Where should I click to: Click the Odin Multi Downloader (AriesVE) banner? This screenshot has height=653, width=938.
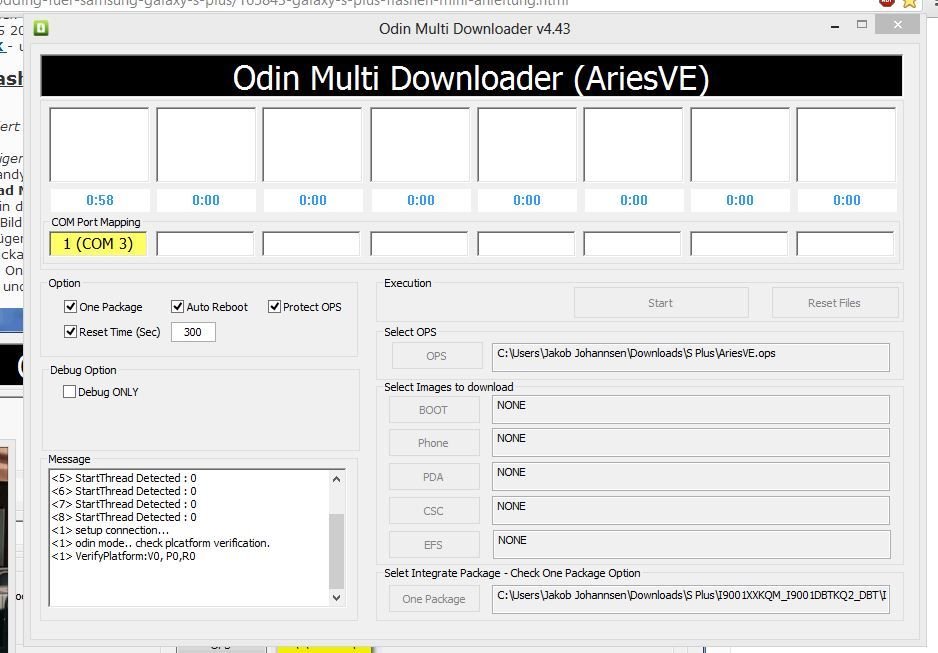471,77
